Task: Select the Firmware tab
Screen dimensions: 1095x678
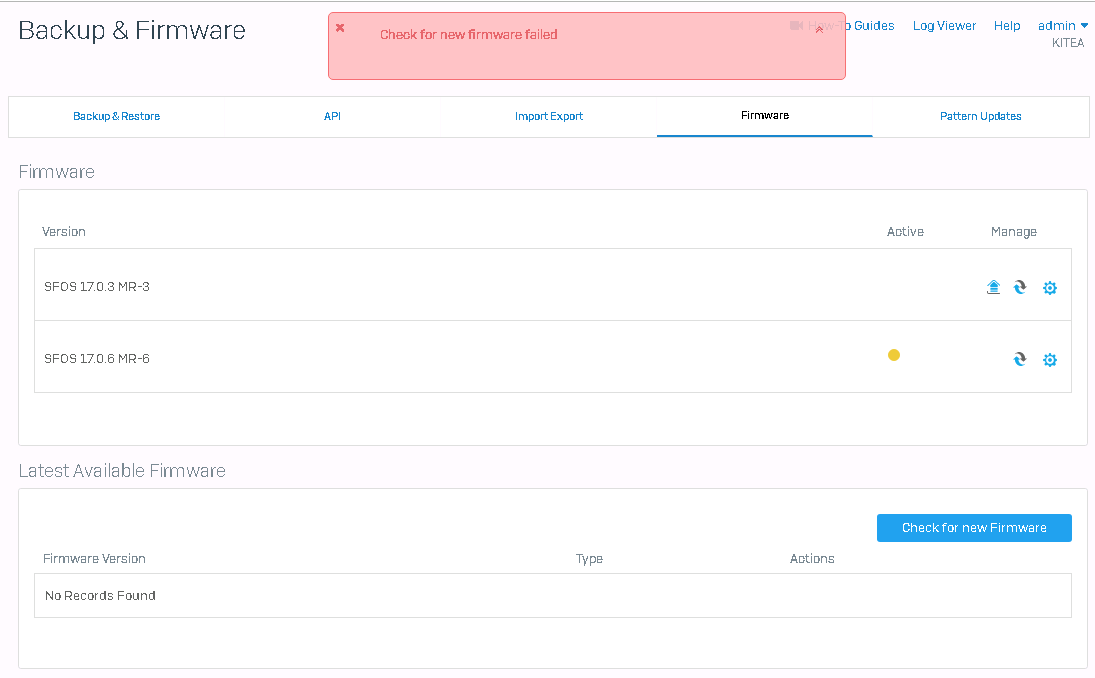Action: coord(765,116)
